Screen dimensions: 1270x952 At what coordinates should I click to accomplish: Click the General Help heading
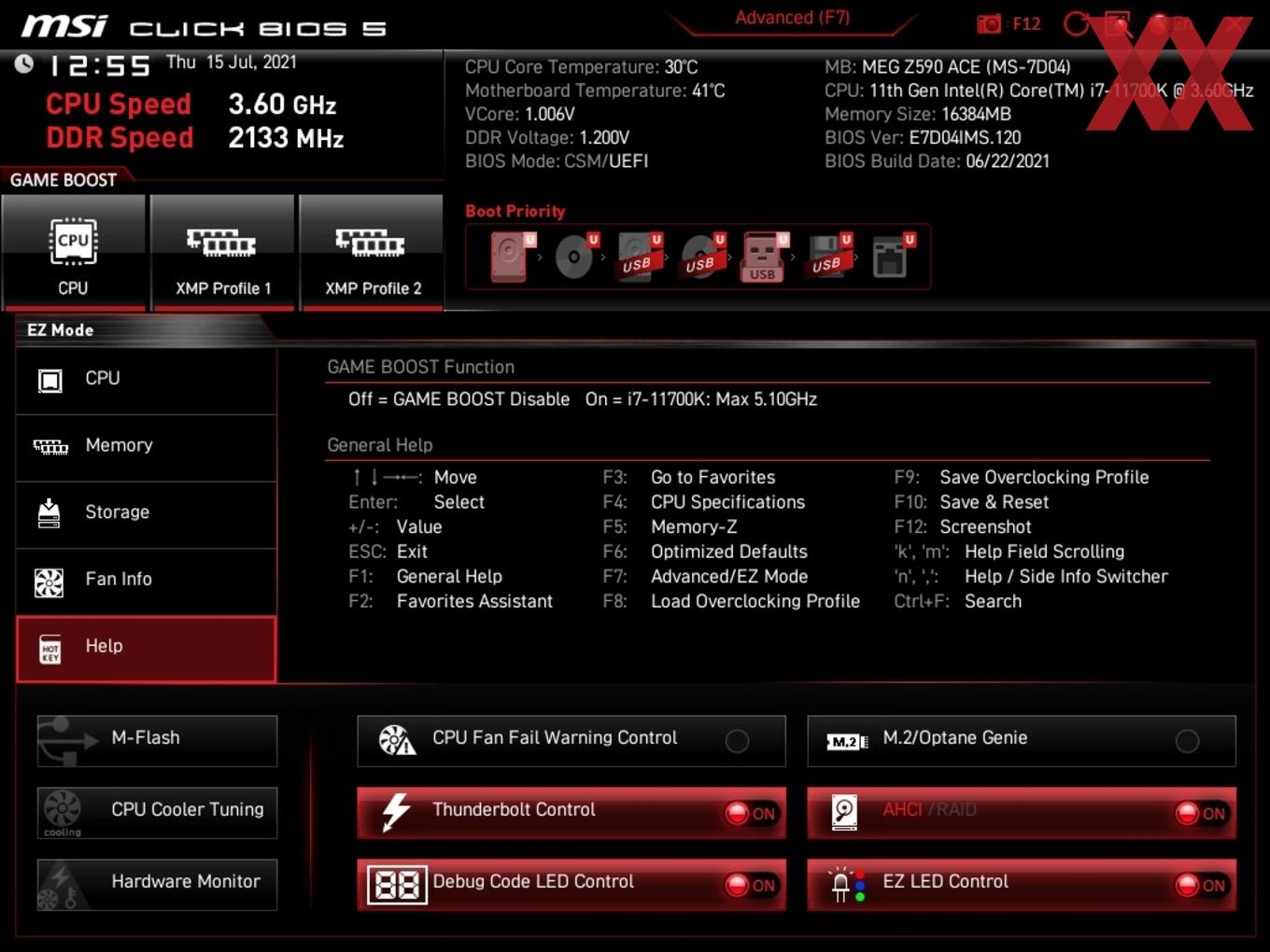(380, 445)
